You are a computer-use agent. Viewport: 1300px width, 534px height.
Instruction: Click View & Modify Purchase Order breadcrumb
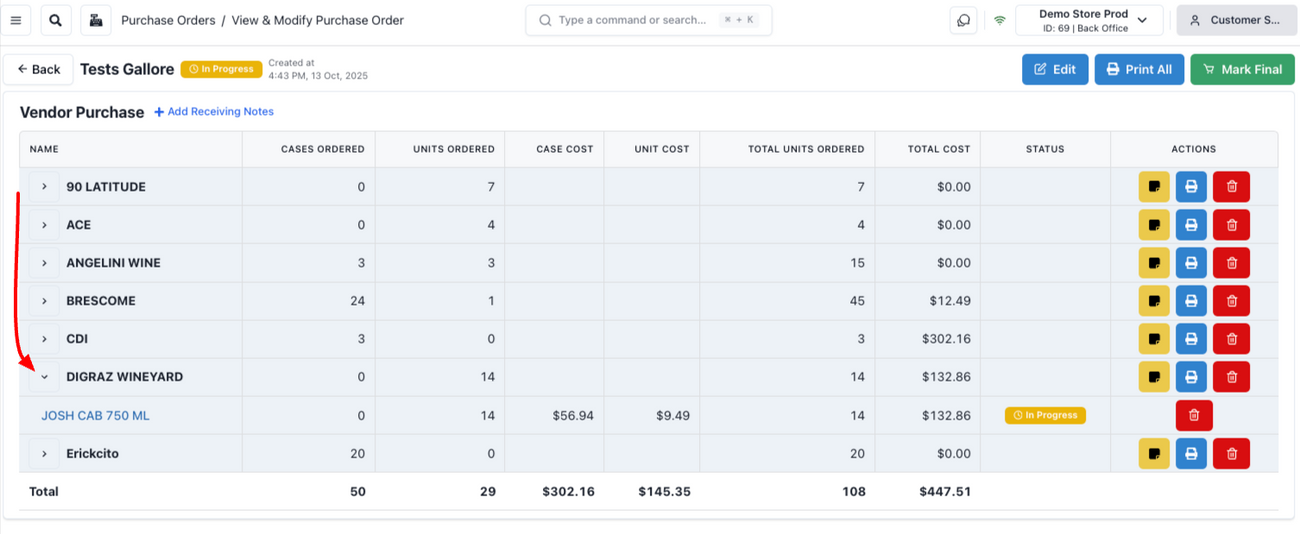[318, 20]
